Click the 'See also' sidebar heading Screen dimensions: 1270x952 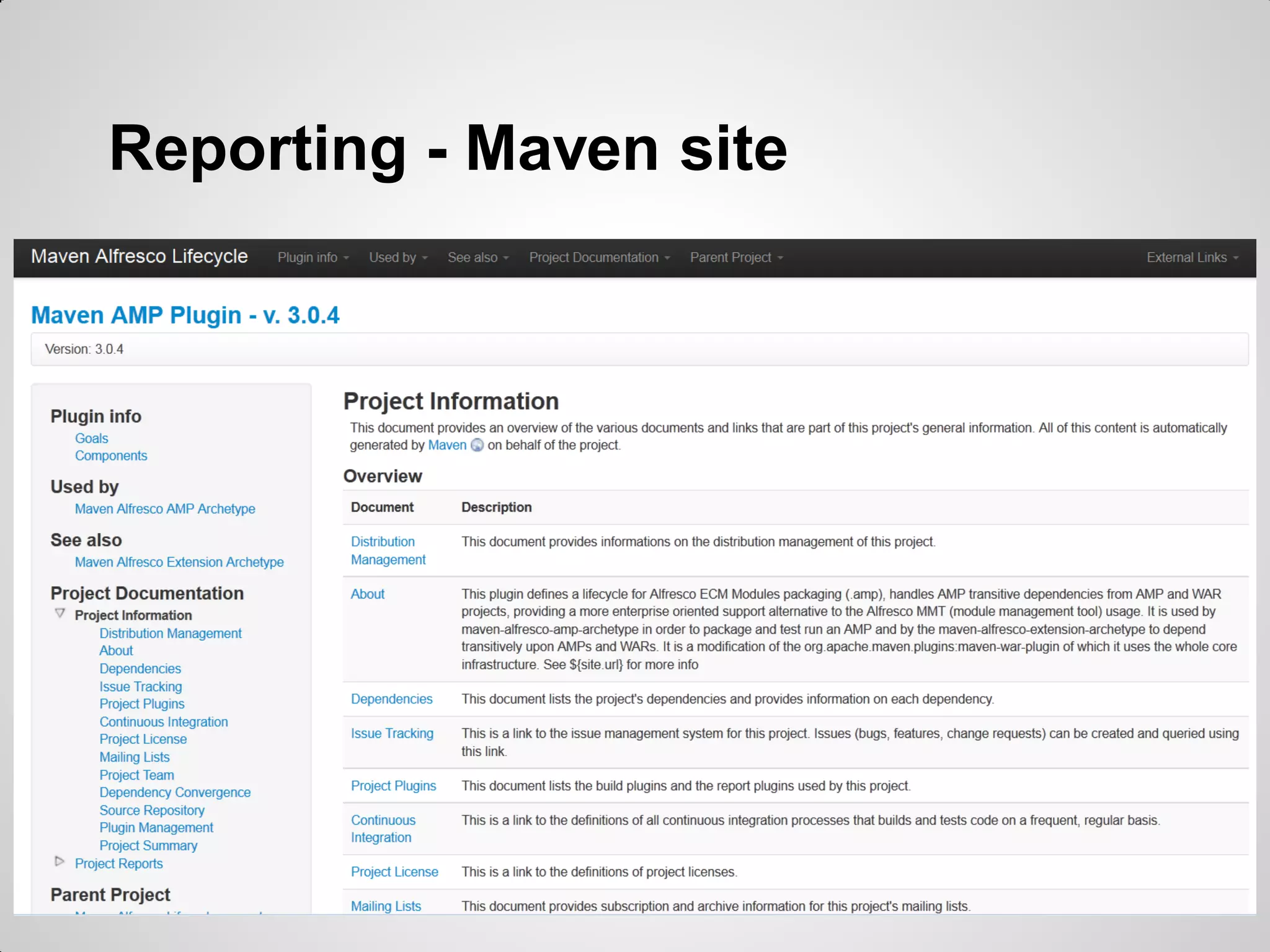click(x=86, y=540)
